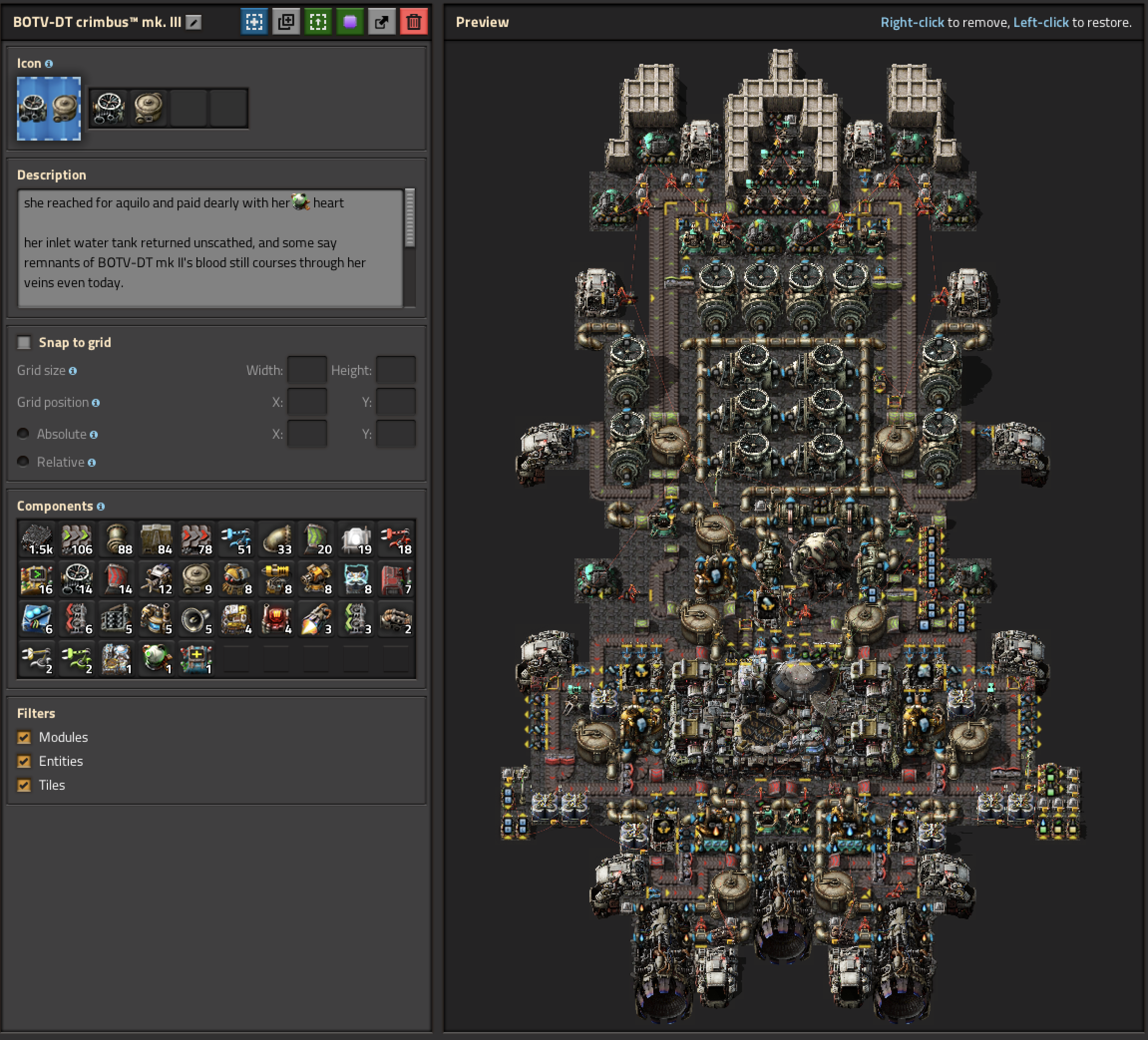Select the fourth empty icon slot
Viewport: 1148px width, 1040px height.
click(x=228, y=108)
